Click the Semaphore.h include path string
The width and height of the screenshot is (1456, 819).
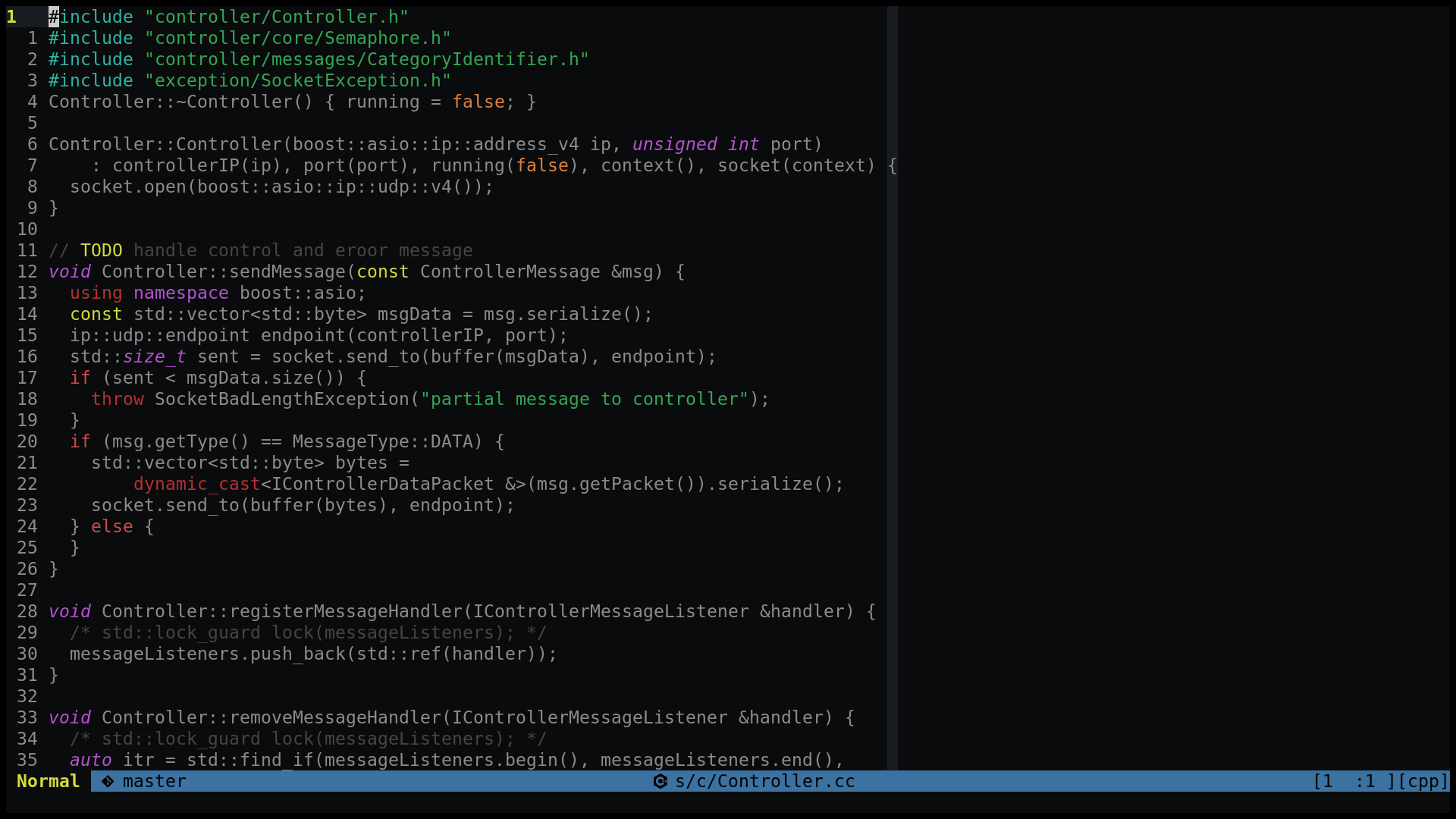click(x=297, y=38)
